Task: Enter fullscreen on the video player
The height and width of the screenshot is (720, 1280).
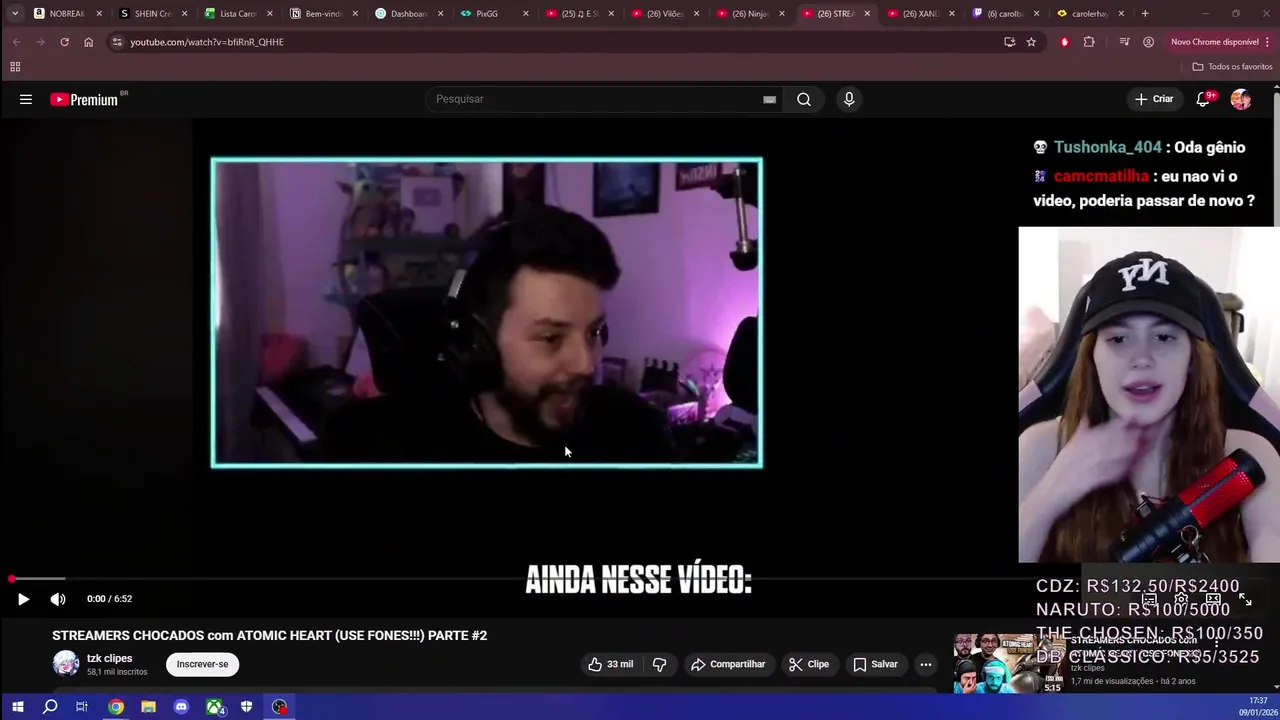Action: [1245, 599]
